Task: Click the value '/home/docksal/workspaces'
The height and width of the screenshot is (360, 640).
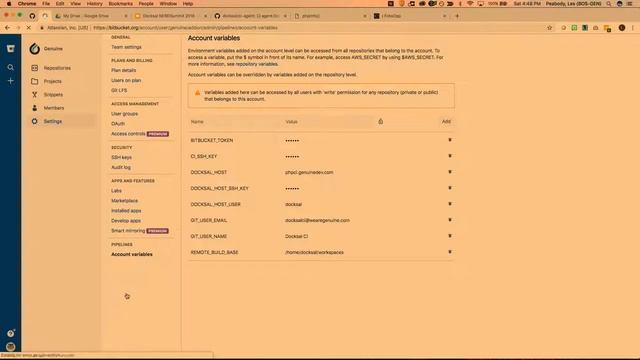Action: (x=314, y=252)
